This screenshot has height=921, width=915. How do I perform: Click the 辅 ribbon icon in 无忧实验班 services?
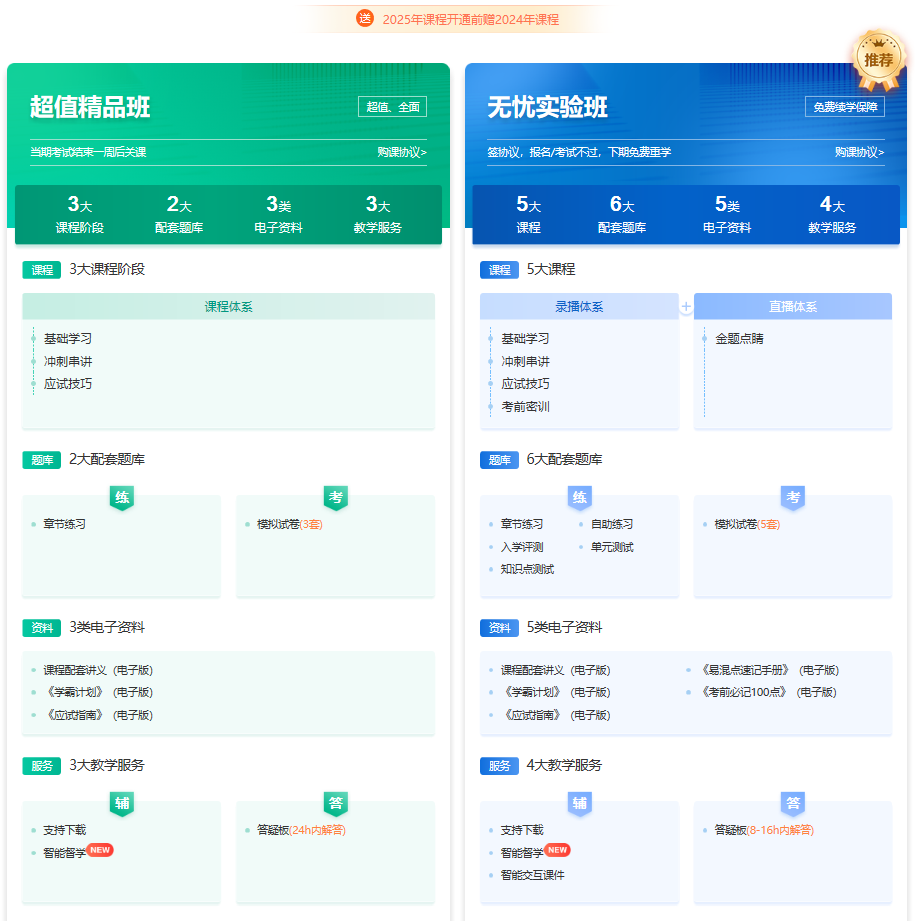coord(580,803)
